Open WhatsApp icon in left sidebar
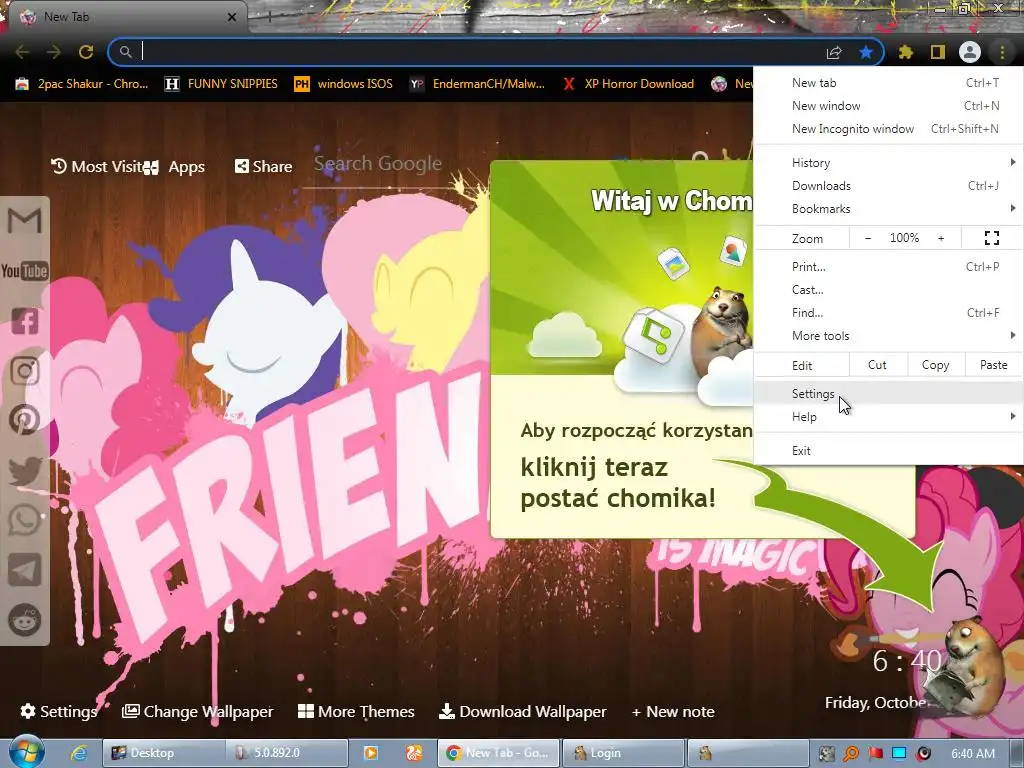1024x768 pixels. (x=24, y=520)
